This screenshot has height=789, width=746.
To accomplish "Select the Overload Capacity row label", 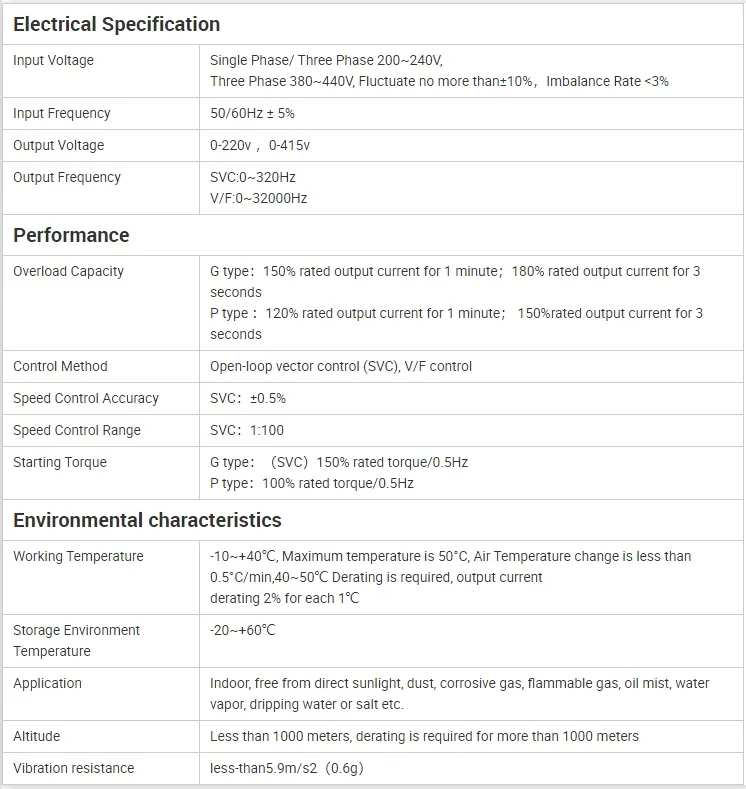I will [x=68, y=271].
